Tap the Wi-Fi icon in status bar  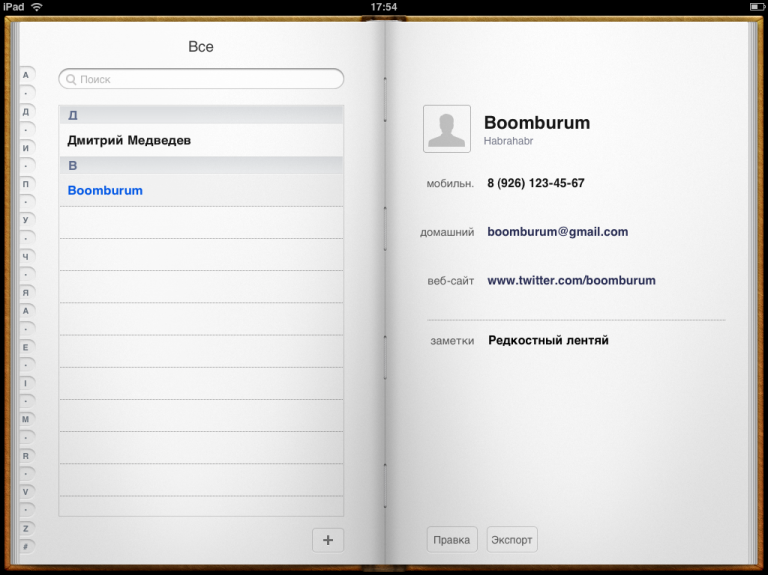click(37, 6)
